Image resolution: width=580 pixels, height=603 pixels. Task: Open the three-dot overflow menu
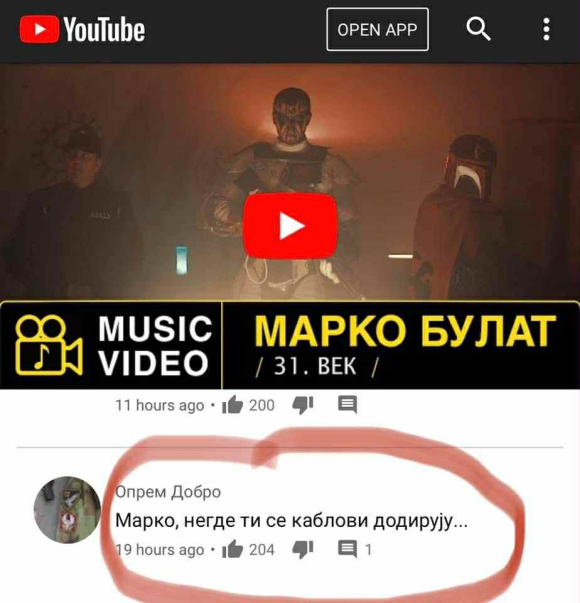coord(546,29)
